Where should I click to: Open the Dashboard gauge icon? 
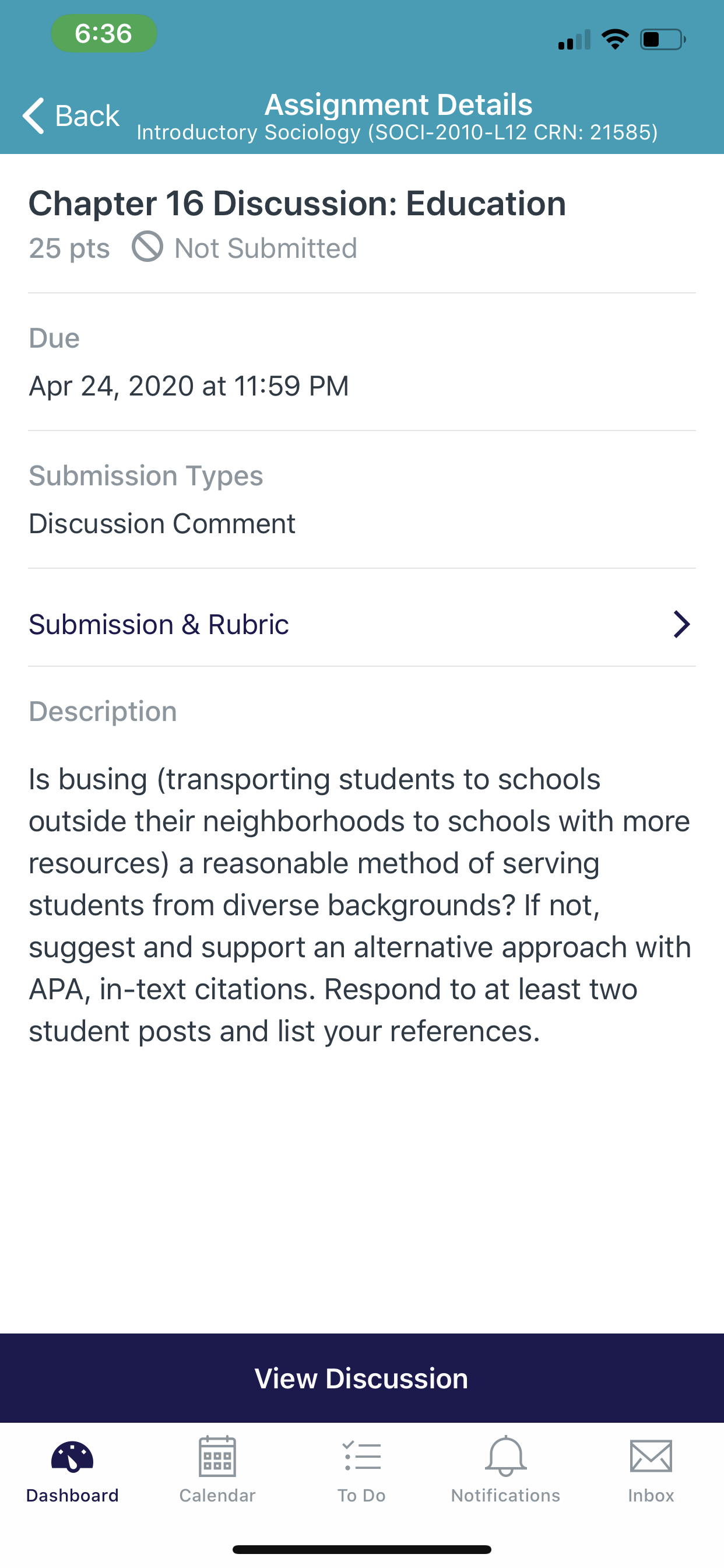click(72, 1457)
